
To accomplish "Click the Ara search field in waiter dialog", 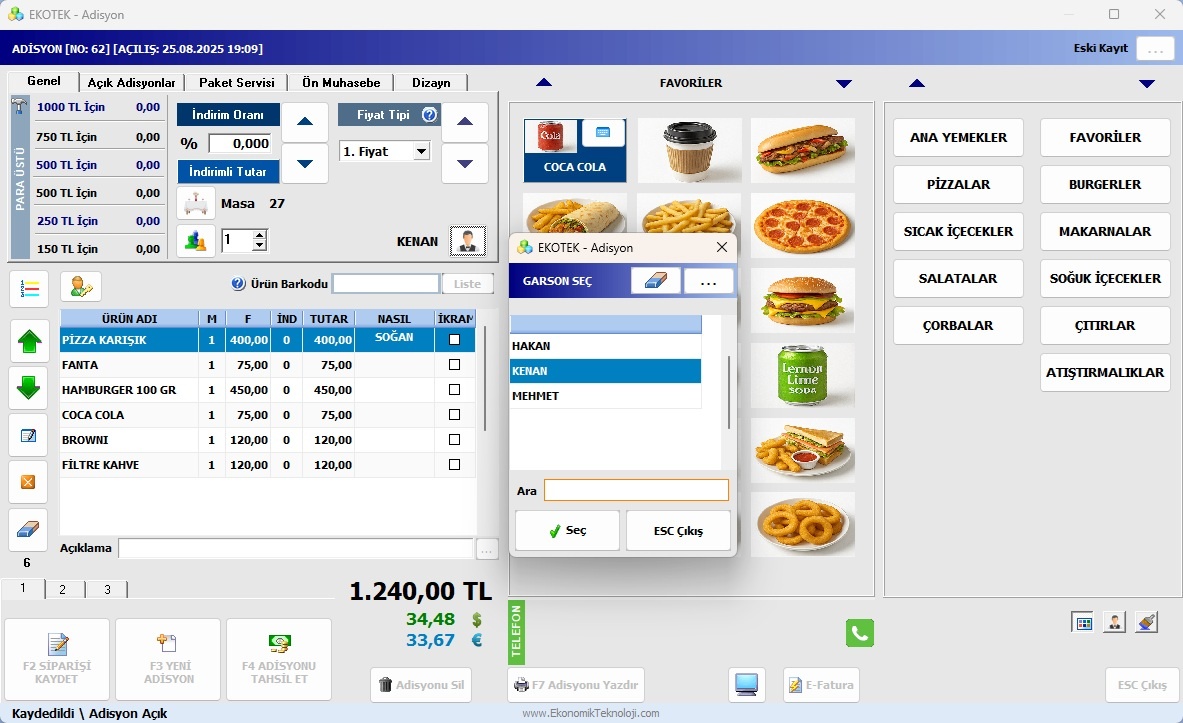I will pyautogui.click(x=636, y=490).
